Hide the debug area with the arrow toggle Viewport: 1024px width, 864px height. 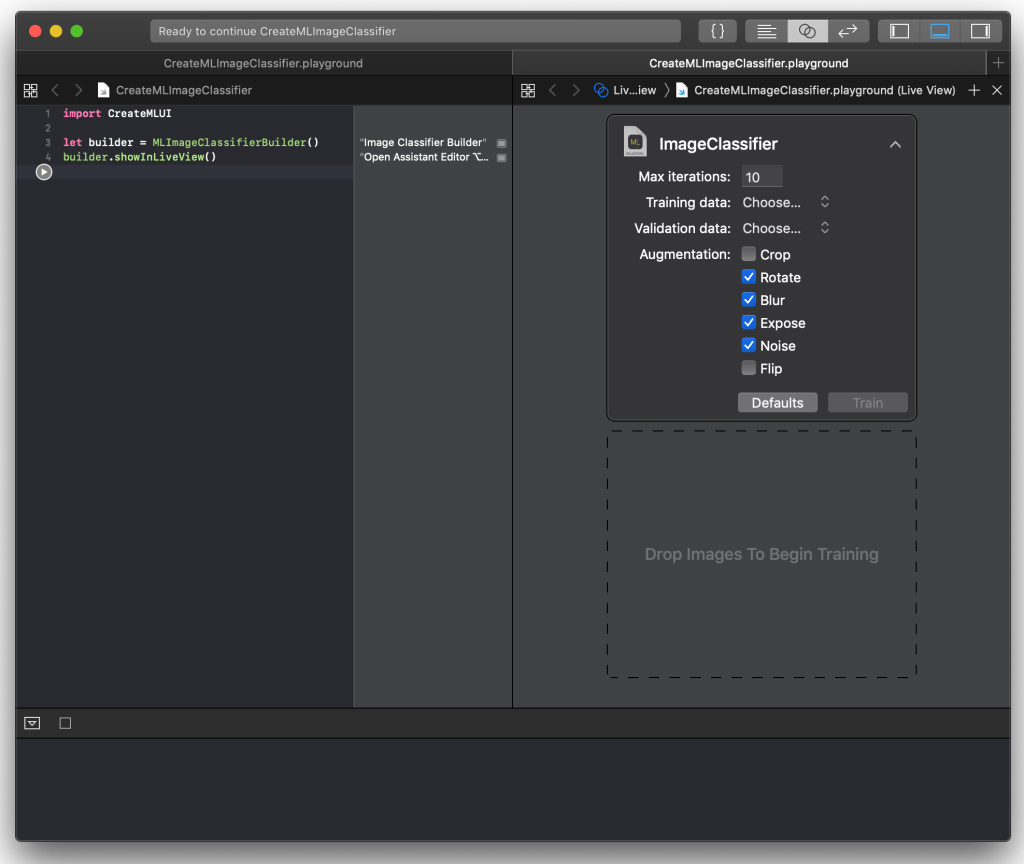pos(32,723)
